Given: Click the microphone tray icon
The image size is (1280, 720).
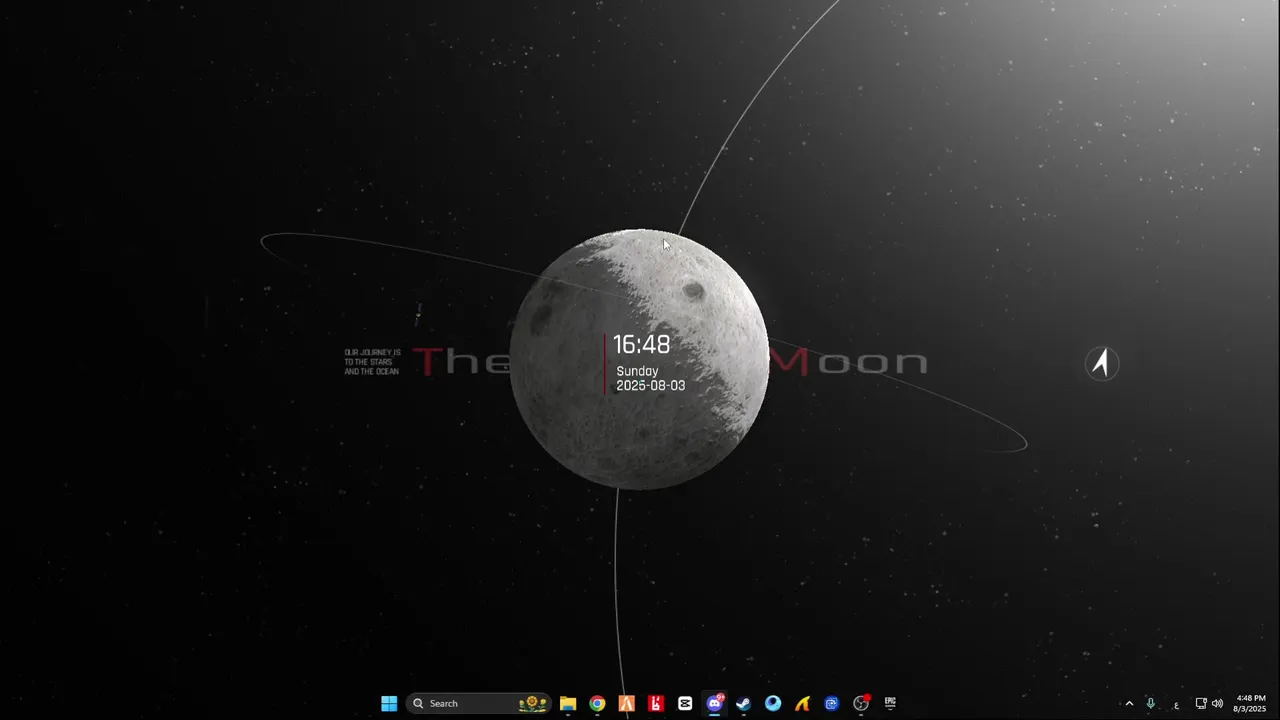Looking at the screenshot, I should click(1150, 703).
